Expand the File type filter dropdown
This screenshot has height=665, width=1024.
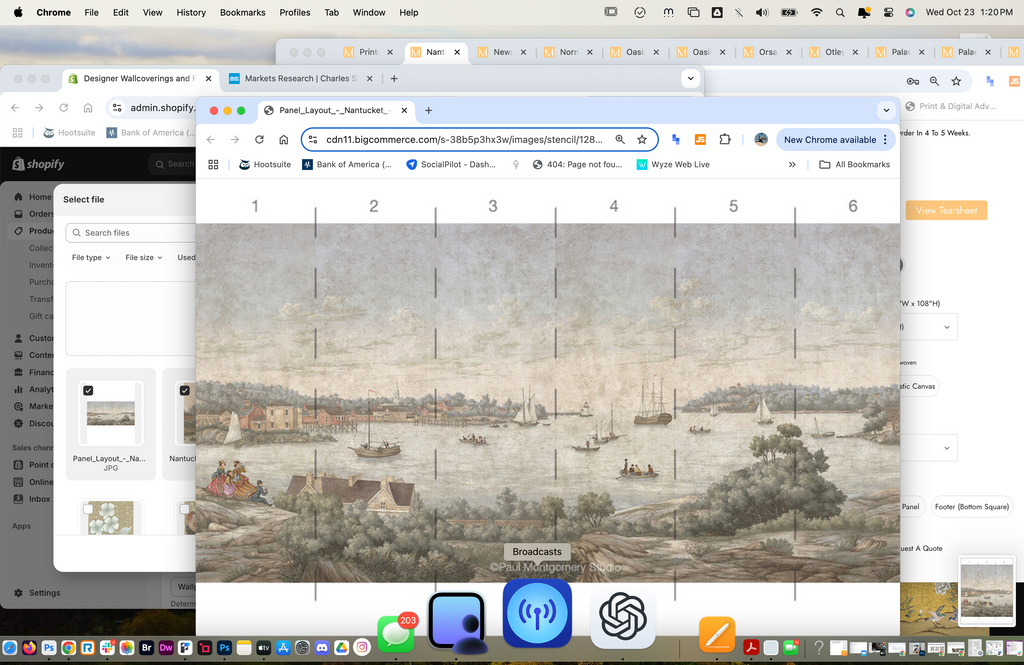click(x=91, y=257)
